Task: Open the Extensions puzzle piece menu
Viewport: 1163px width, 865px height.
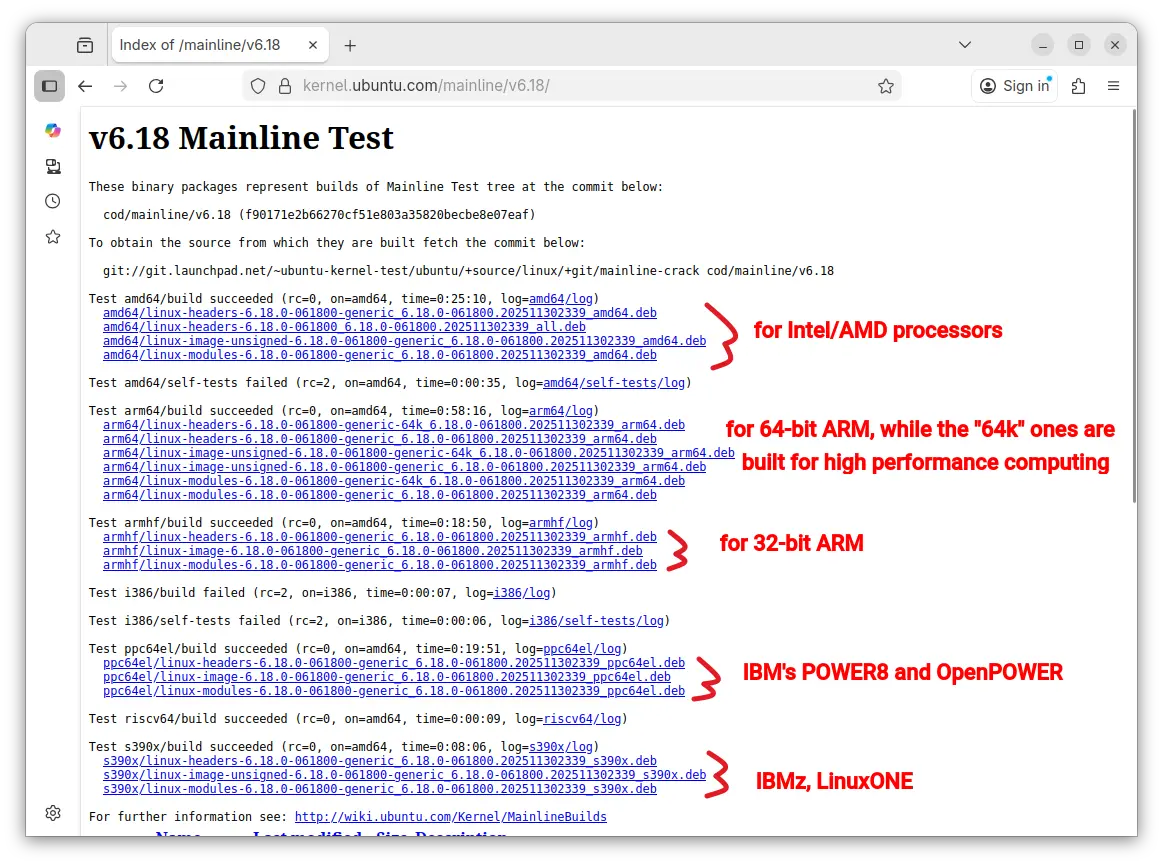Action: coord(1078,86)
